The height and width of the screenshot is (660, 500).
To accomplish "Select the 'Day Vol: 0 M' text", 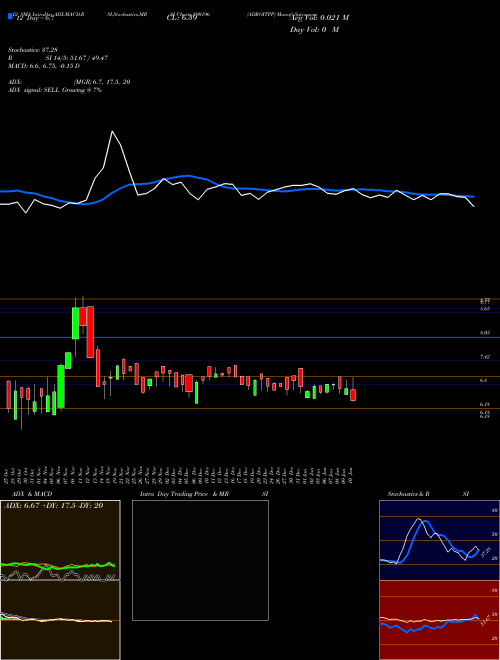I will pyautogui.click(x=314, y=29).
